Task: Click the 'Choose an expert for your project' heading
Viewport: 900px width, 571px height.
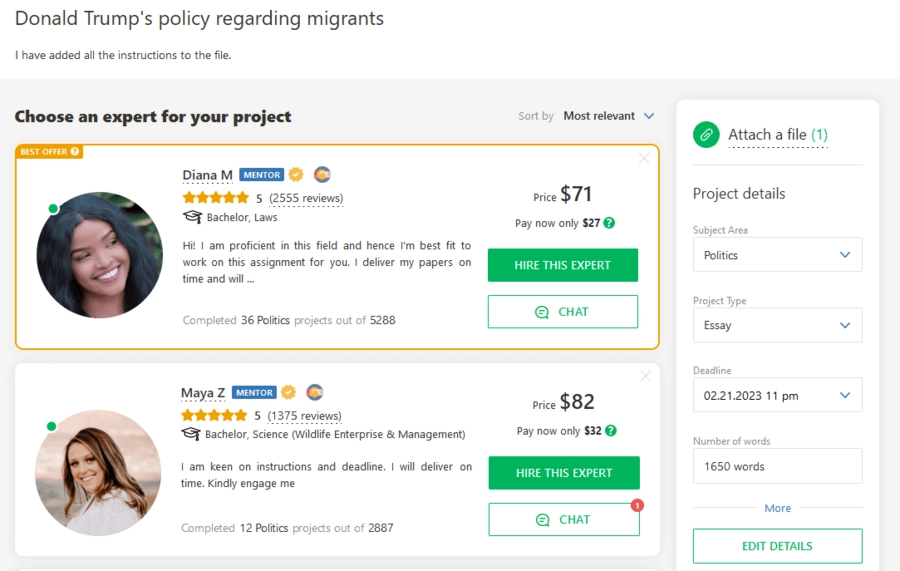Action: 153,116
